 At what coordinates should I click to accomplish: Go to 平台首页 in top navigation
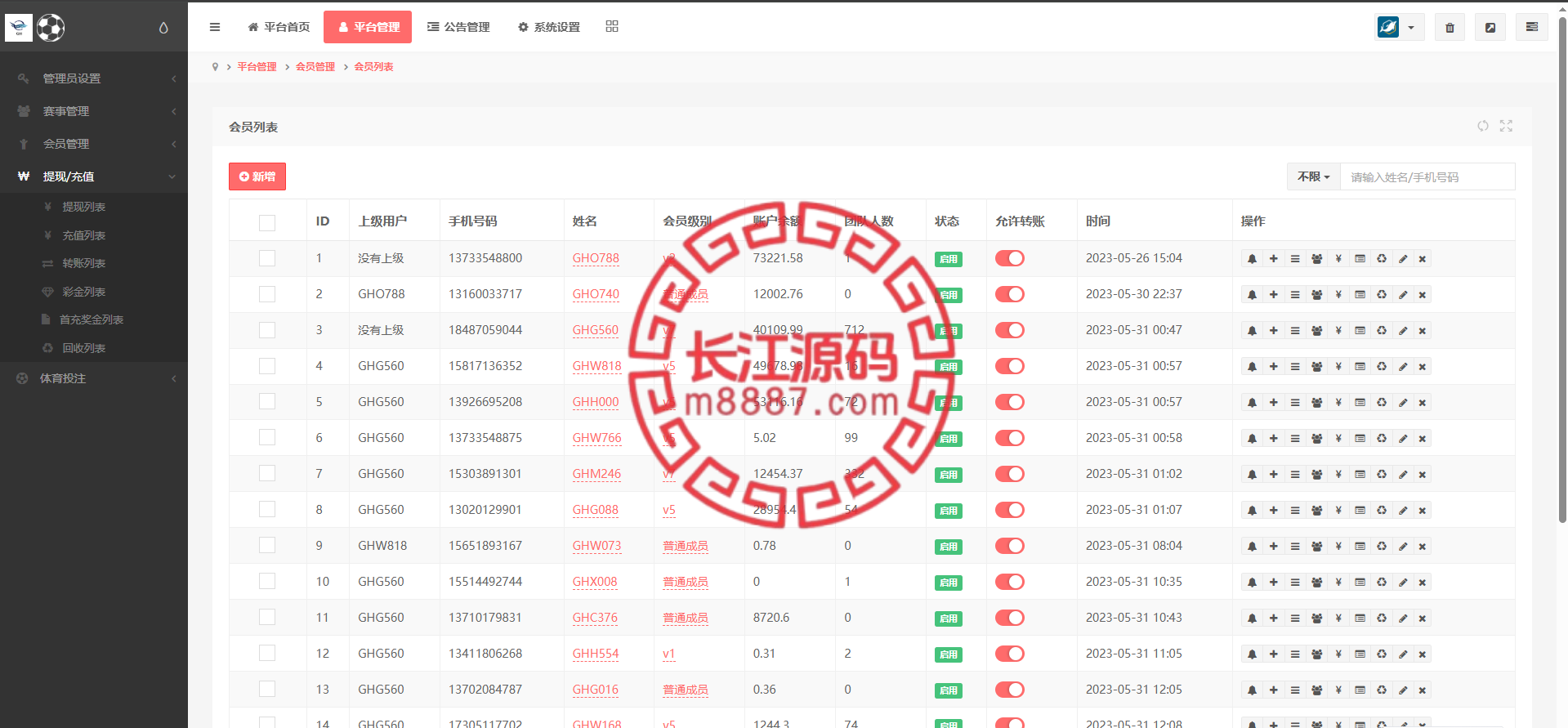(279, 27)
